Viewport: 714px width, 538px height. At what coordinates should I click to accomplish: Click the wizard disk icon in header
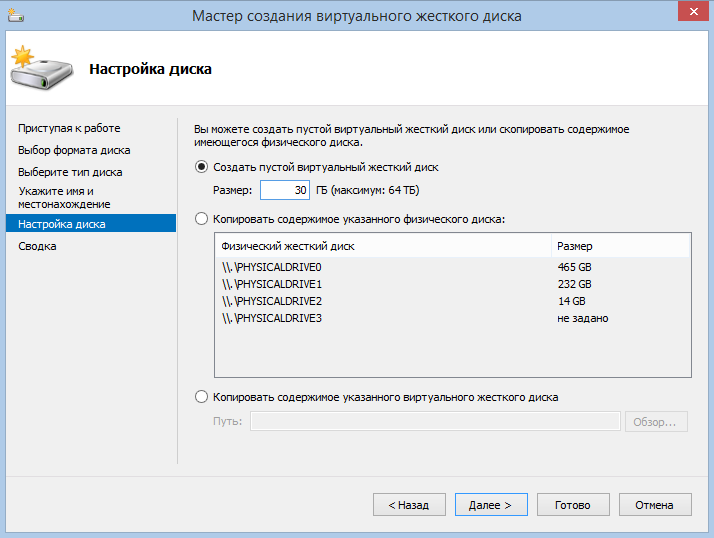pyautogui.click(x=40, y=68)
